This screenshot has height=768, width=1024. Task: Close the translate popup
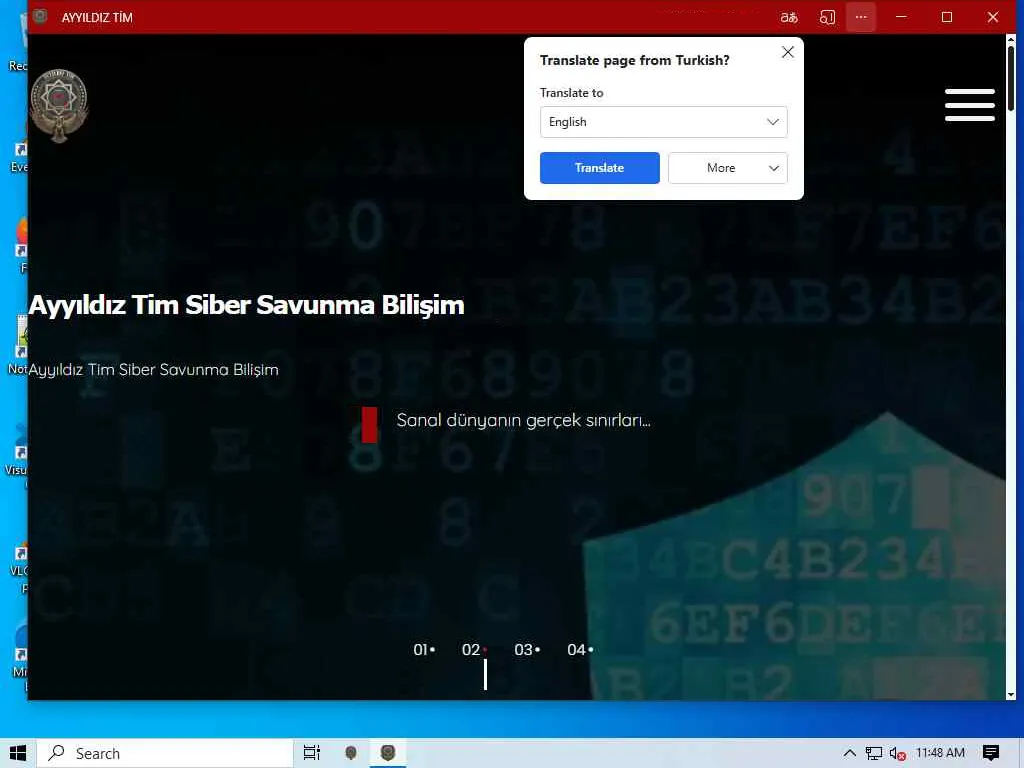point(788,52)
